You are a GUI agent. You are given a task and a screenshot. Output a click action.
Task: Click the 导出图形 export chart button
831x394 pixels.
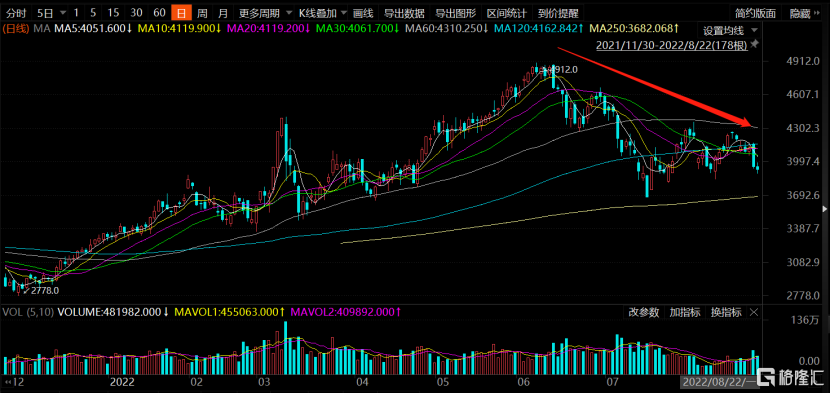click(455, 13)
